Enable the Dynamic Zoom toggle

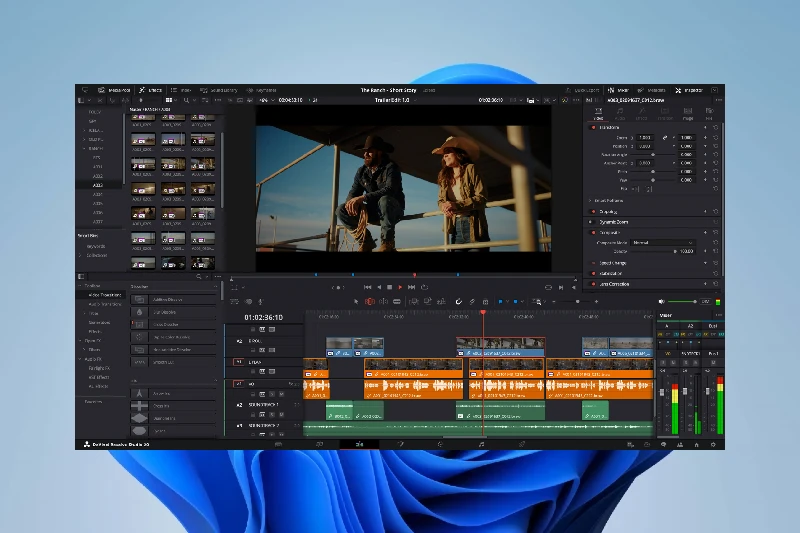pos(591,222)
